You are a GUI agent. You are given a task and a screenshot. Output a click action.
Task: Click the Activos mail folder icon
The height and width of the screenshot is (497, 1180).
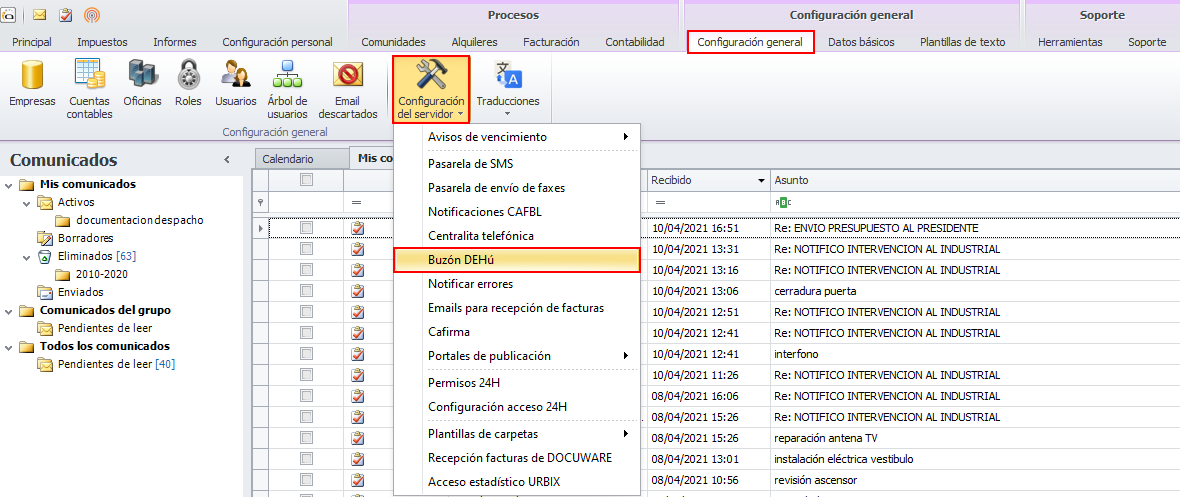(46, 203)
